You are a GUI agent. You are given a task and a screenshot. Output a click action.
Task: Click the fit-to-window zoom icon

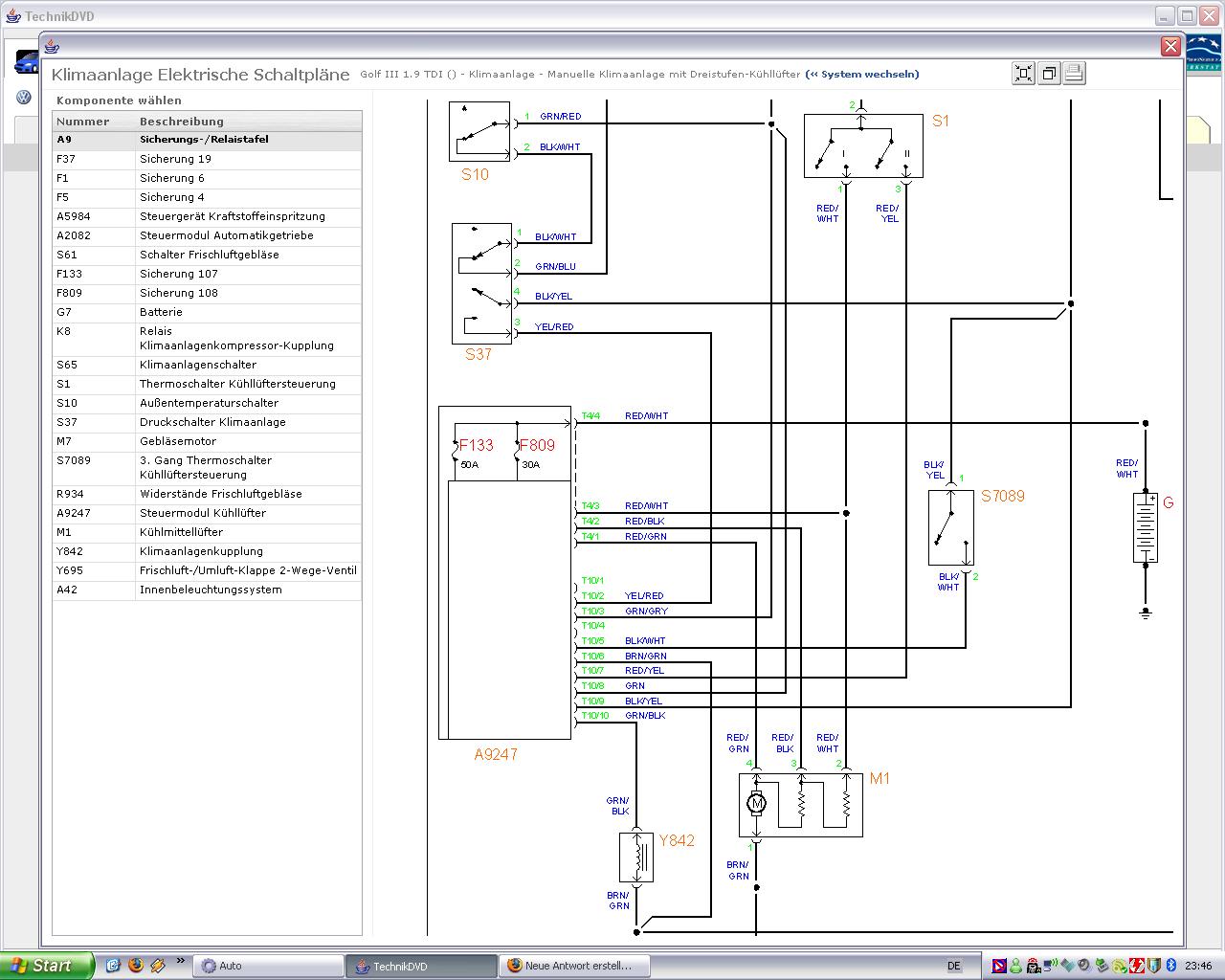(1023, 74)
